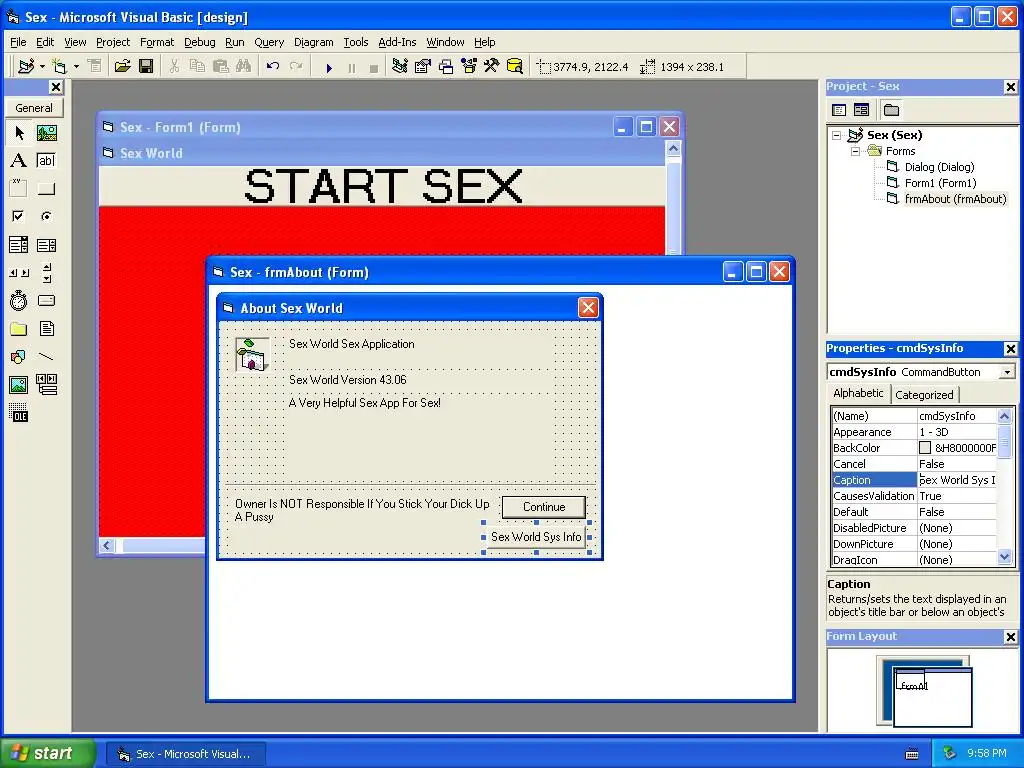This screenshot has width=1024, height=768.
Task: Open the Object Browser toolbar icon
Action: point(469,66)
